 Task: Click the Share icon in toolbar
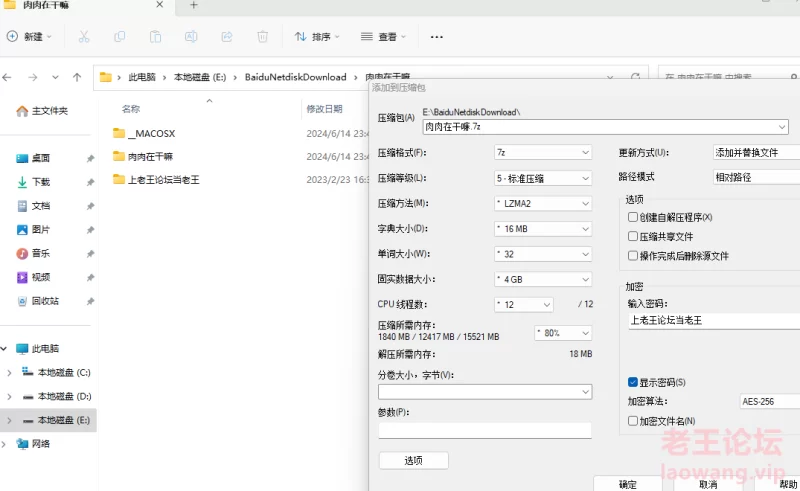pyautogui.click(x=227, y=37)
